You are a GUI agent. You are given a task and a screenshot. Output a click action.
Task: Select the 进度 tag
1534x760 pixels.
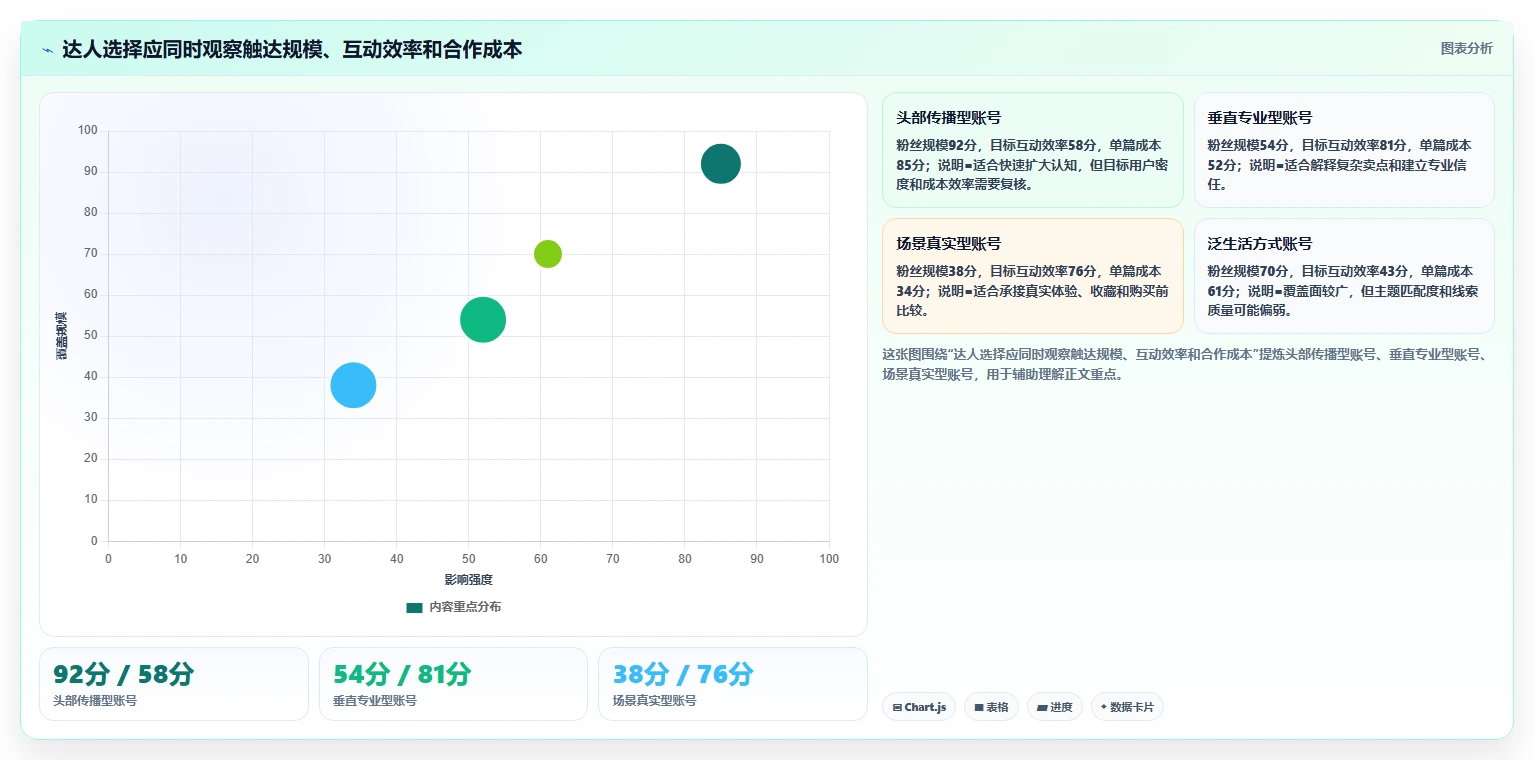tap(1055, 707)
